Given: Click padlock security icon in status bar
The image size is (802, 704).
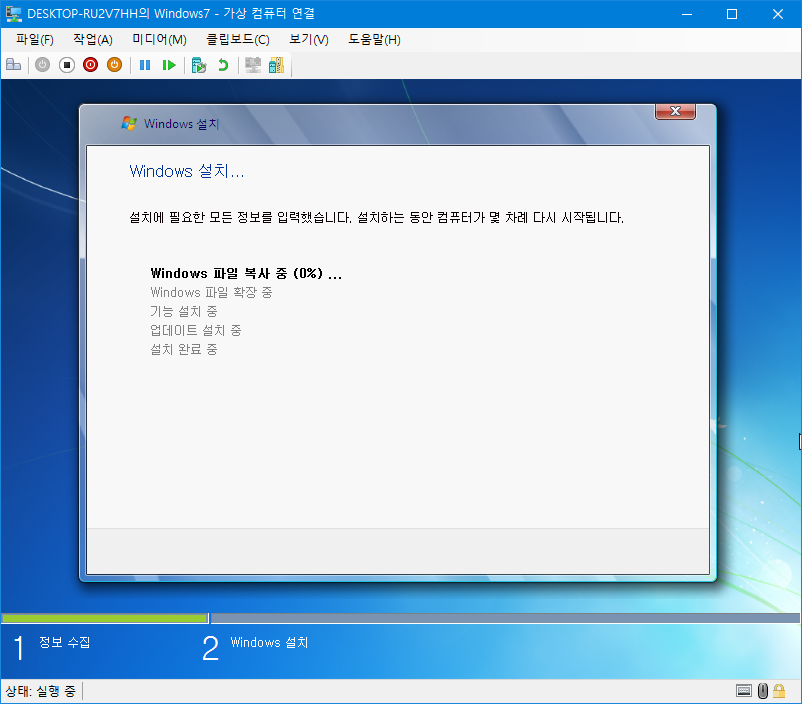Looking at the screenshot, I should pos(779,691).
